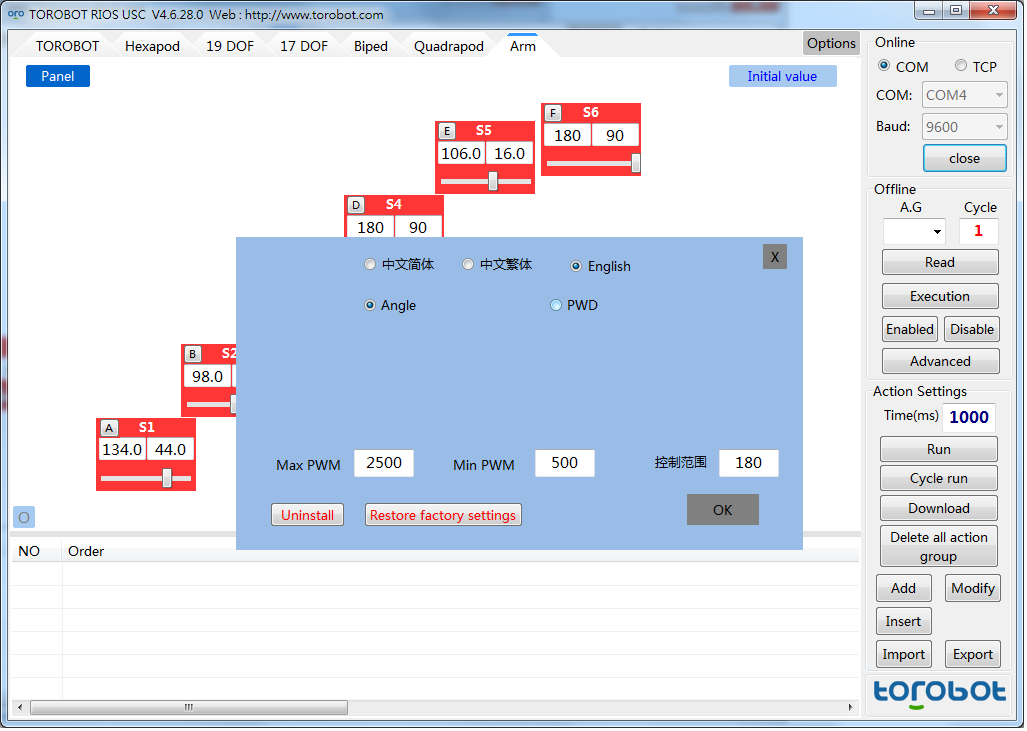Click the Enabled button
This screenshot has height=731, width=1027.
point(910,329)
